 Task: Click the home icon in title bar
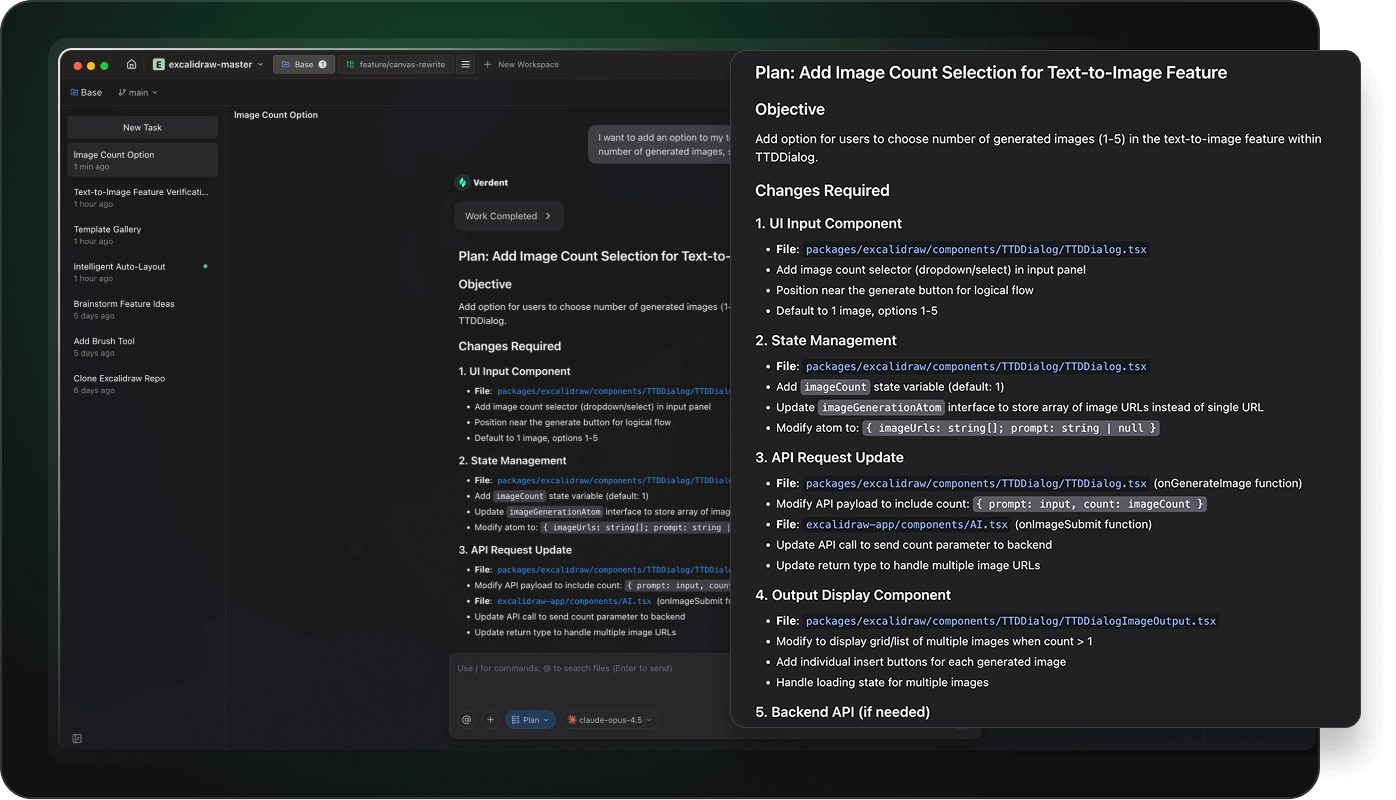[x=131, y=64]
